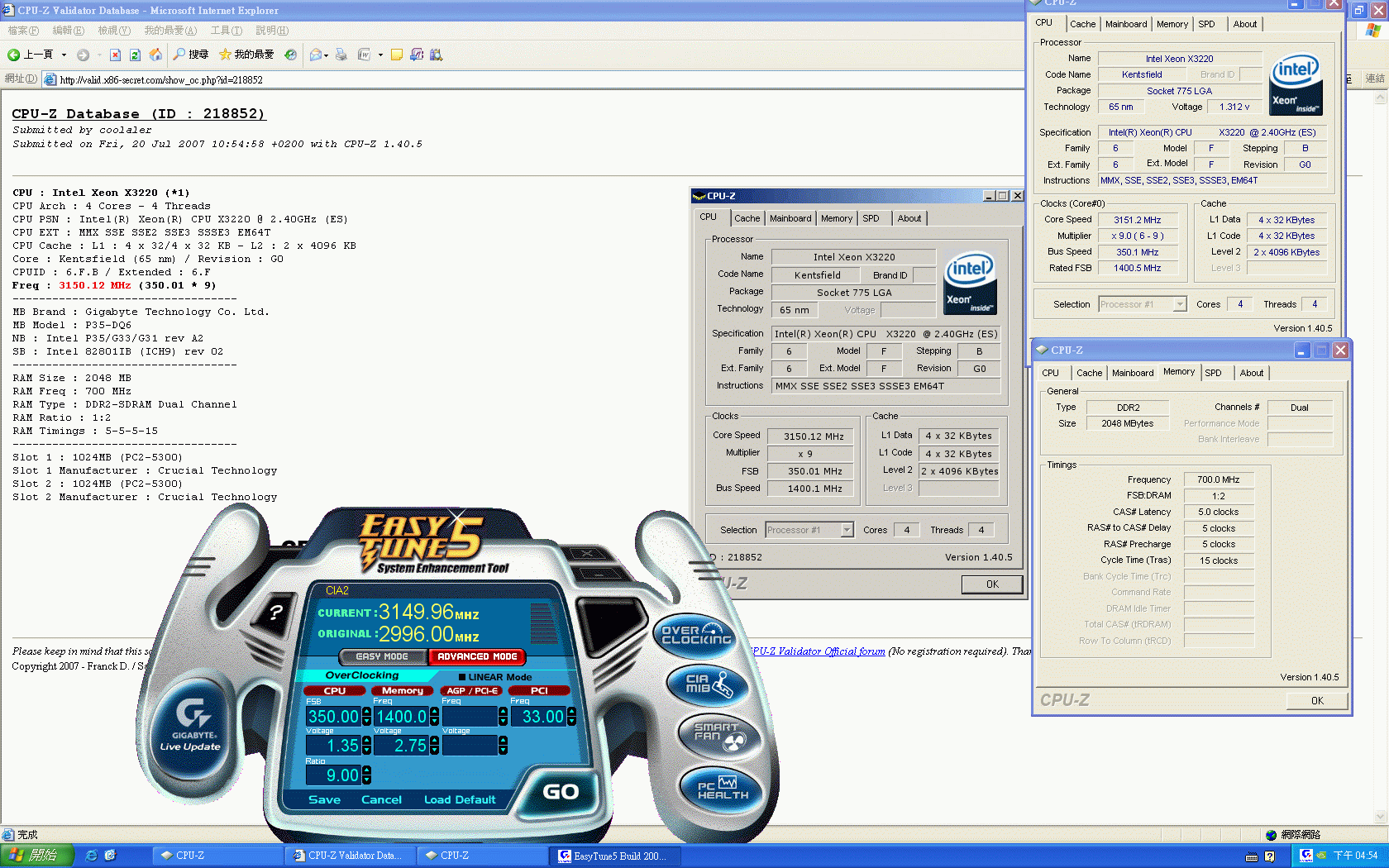Stop page loading with the red X icon

pos(115,55)
